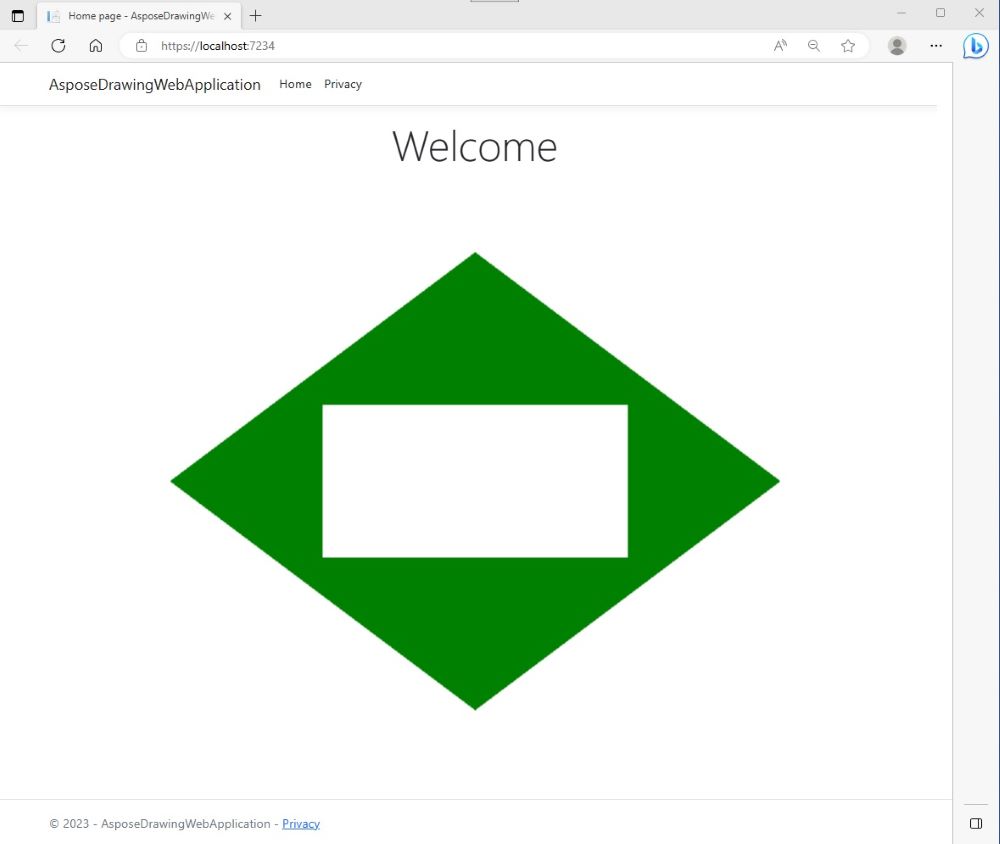The image size is (1000, 844).
Task: Open Privacy in the top navigation
Action: (x=343, y=84)
